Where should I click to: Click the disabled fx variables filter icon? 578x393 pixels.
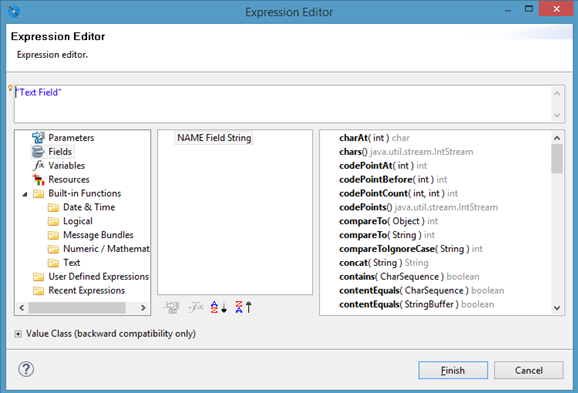(x=196, y=307)
